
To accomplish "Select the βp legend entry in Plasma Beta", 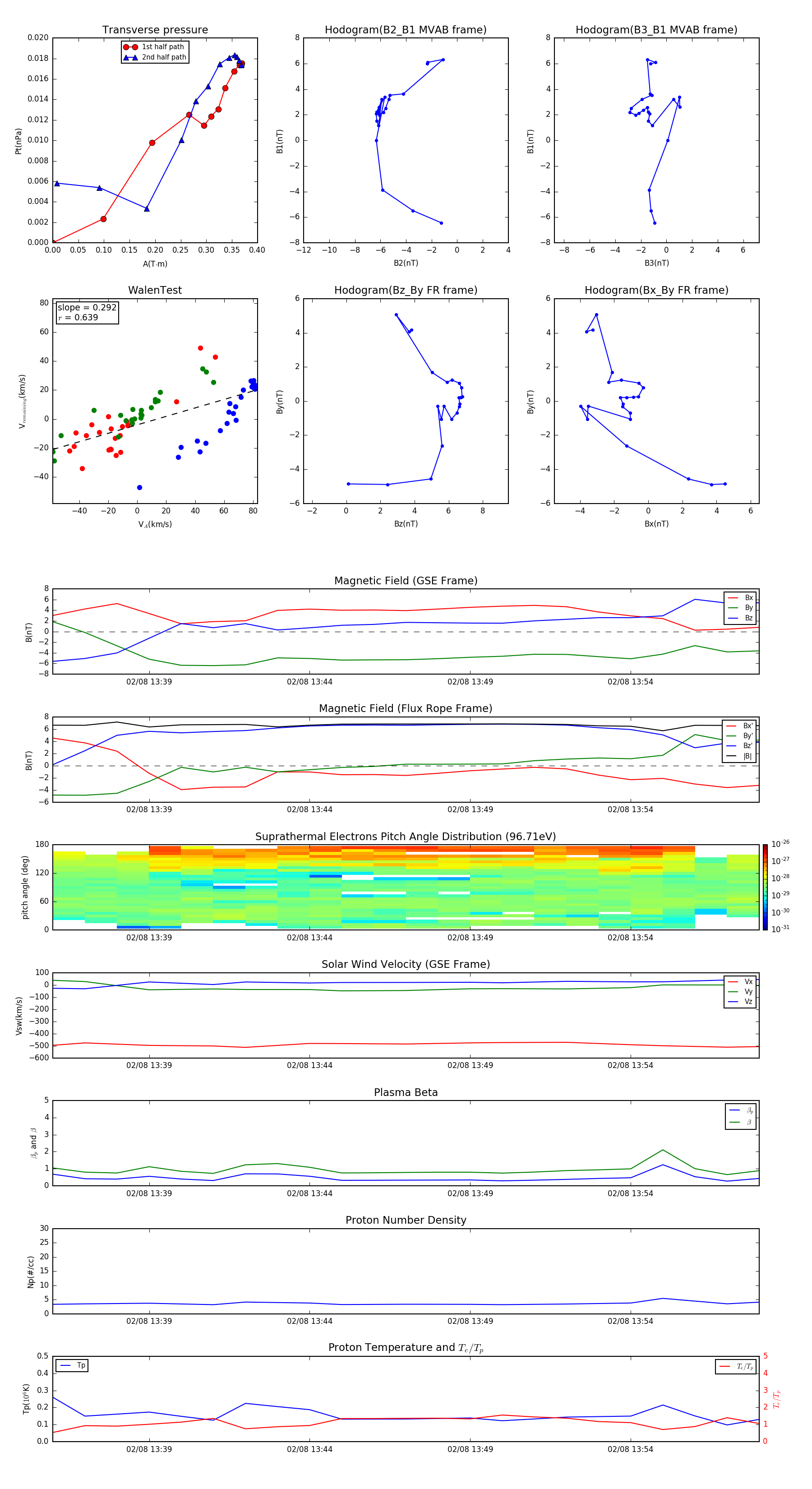I will coord(741,1110).
